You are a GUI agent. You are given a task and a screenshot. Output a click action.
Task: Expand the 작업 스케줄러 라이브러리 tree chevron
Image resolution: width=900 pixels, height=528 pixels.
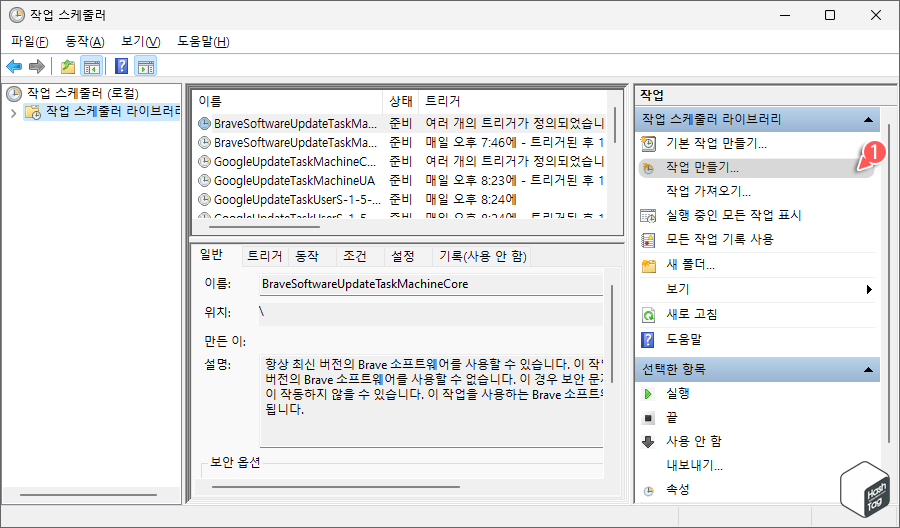click(x=13, y=112)
